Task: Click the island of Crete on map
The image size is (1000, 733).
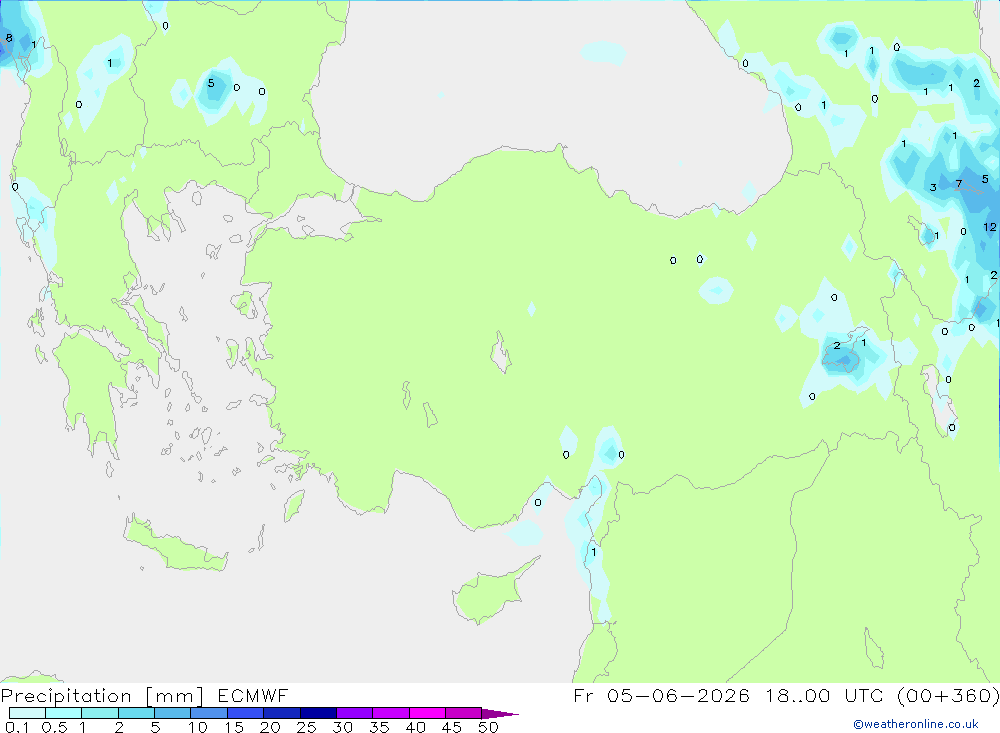Action: coord(175,546)
